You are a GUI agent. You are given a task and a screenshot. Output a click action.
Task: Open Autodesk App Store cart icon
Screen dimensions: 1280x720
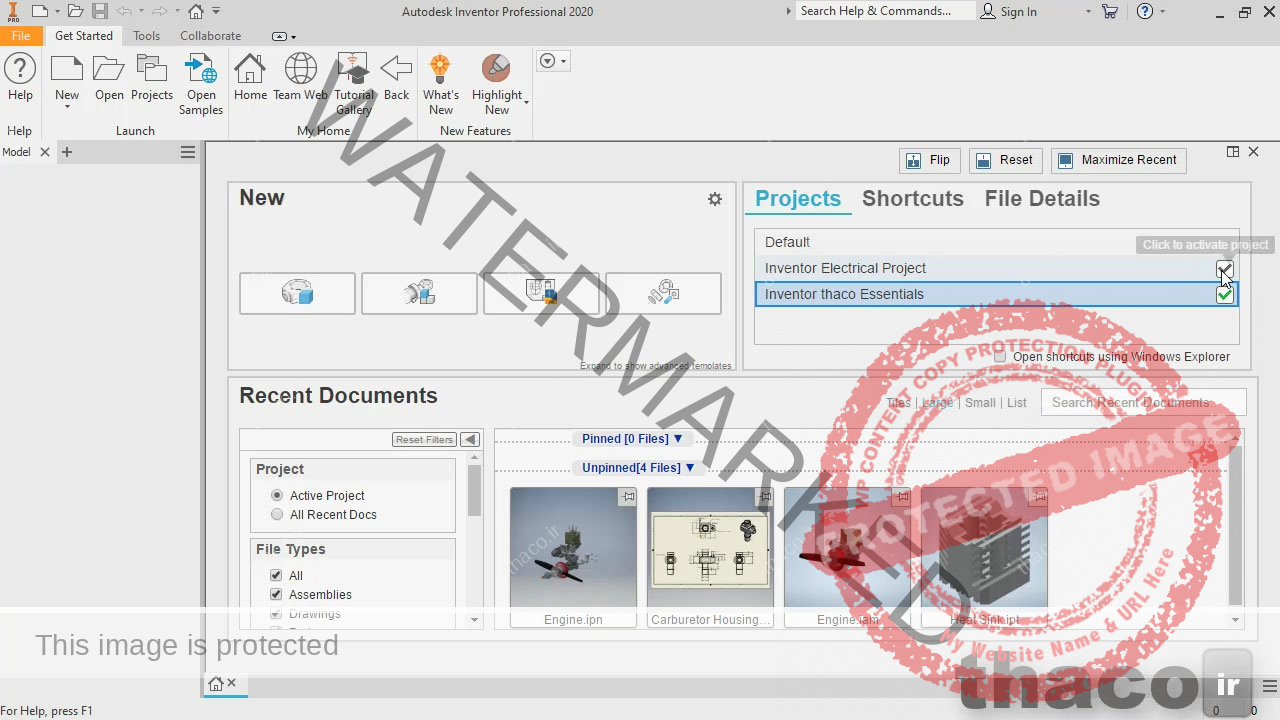tap(1110, 11)
